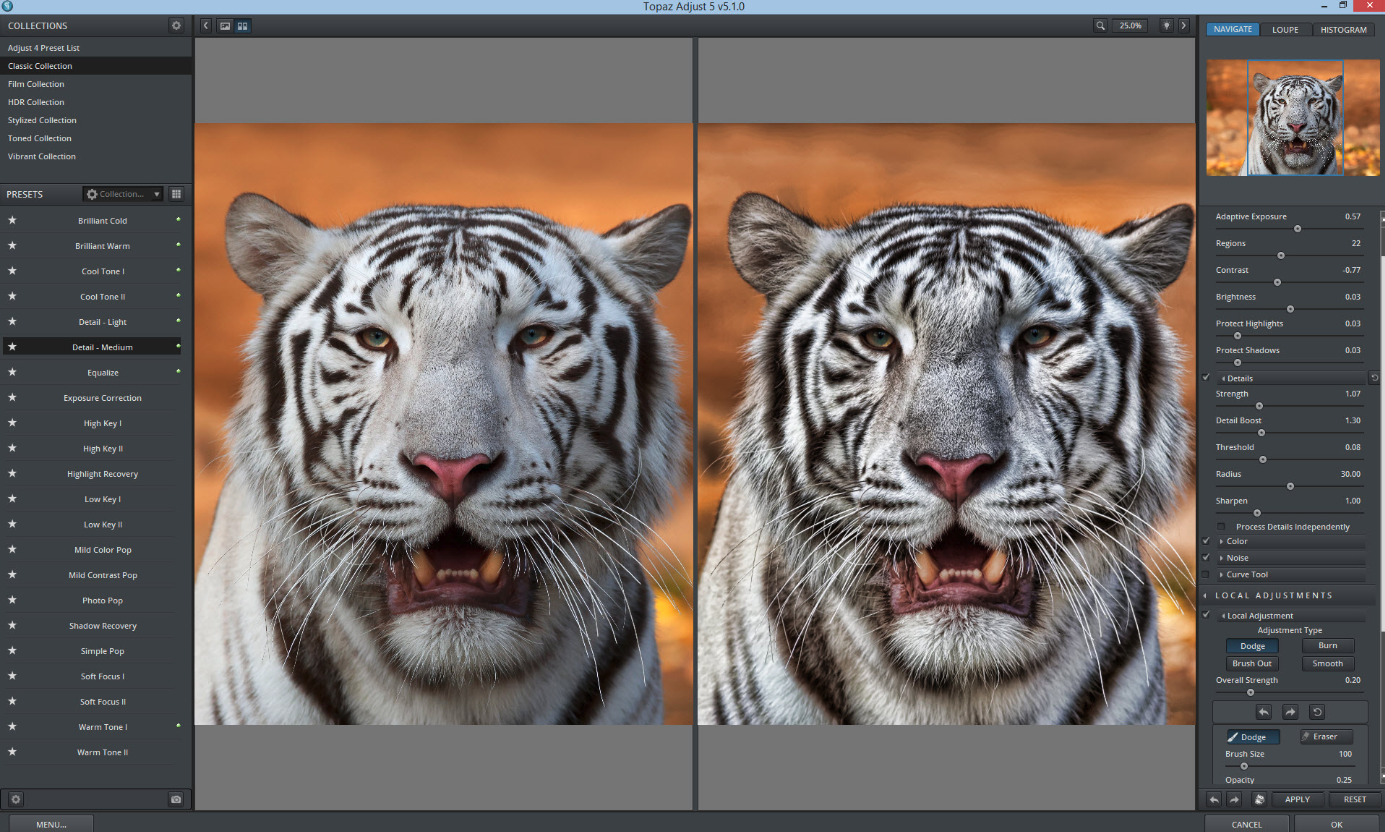
Task: Click the Adaptive Exposure slider handle
Action: pyautogui.click(x=1297, y=228)
